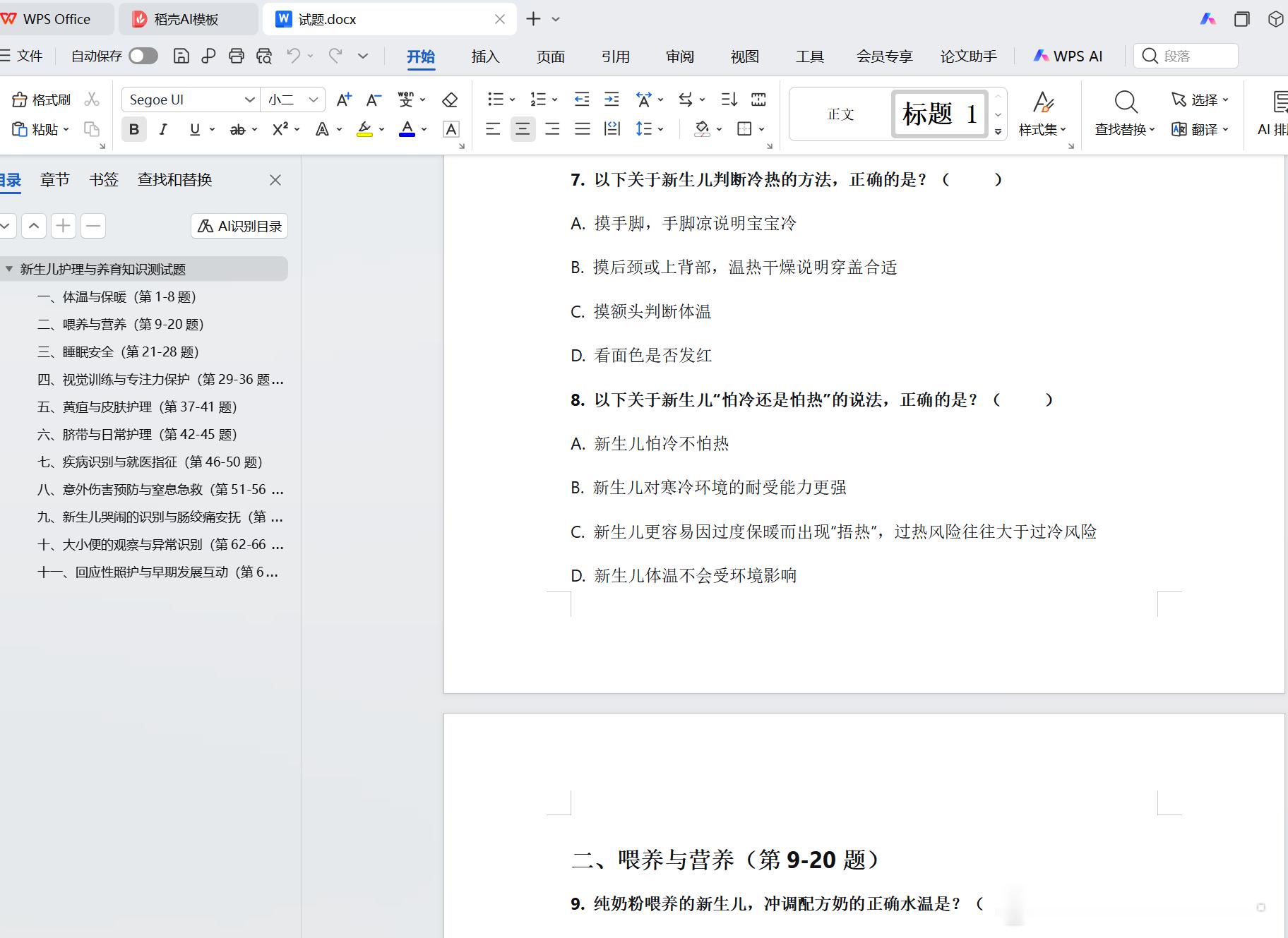This screenshot has height=938, width=1288.
Task: Click the Cut scissors icon
Action: (x=92, y=100)
